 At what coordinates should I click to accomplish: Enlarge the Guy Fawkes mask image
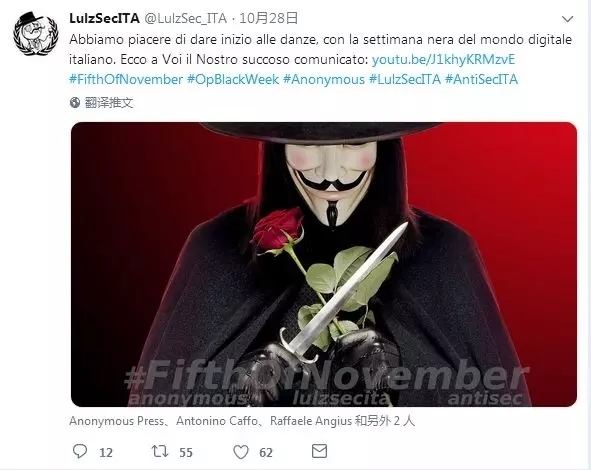pyautogui.click(x=324, y=264)
